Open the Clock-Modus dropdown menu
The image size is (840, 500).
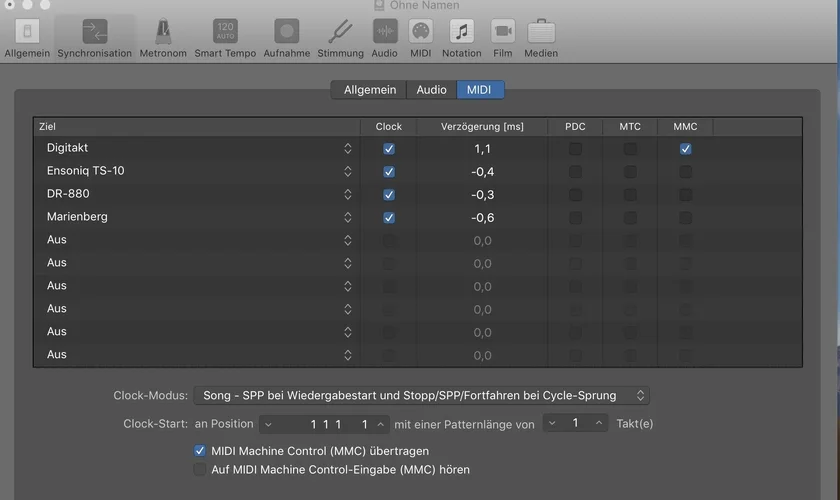pyautogui.click(x=421, y=396)
